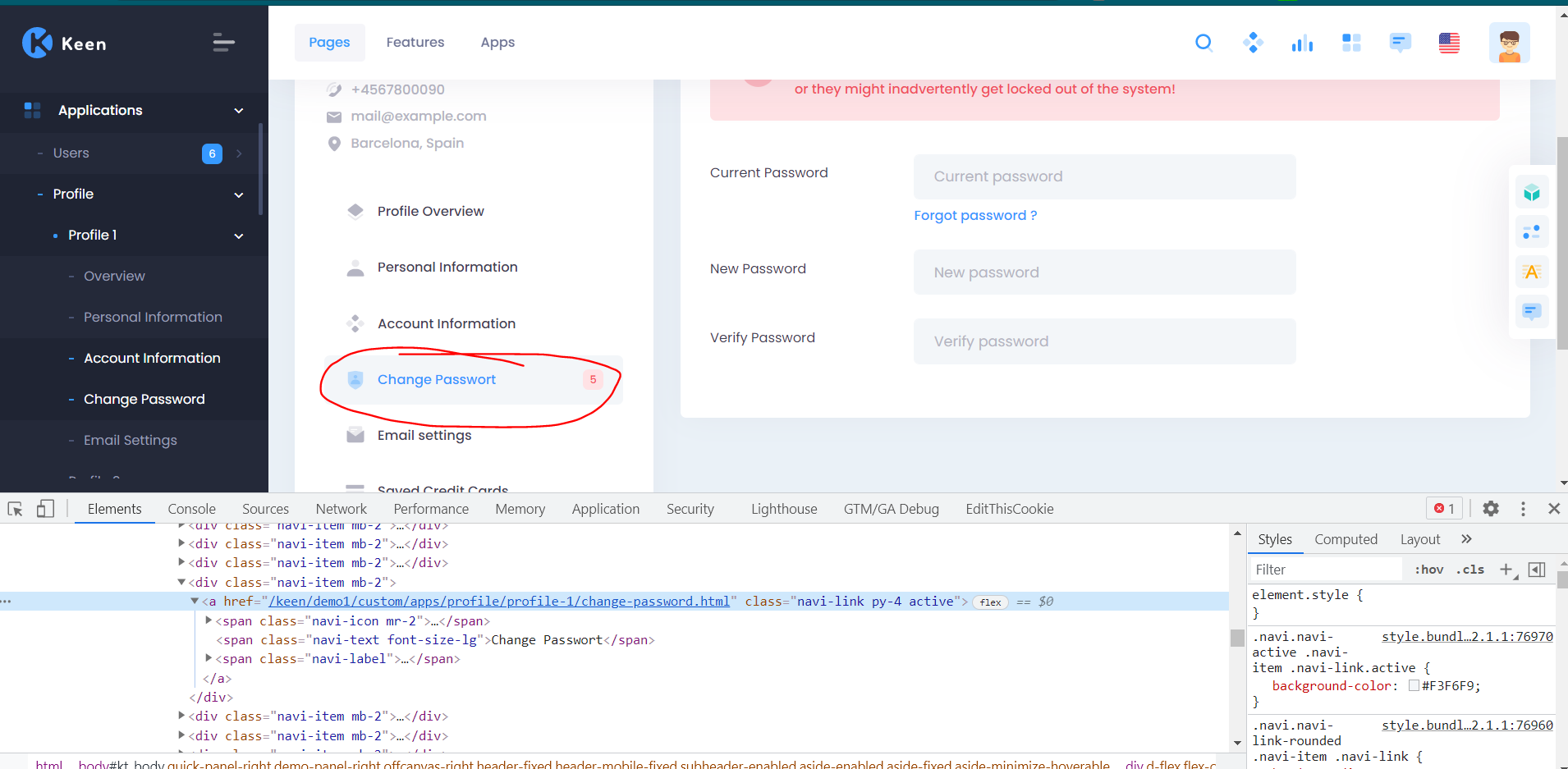The image size is (1568, 769).
Task: Toggle the .cls class editor in Styles panel
Action: coord(1470,569)
